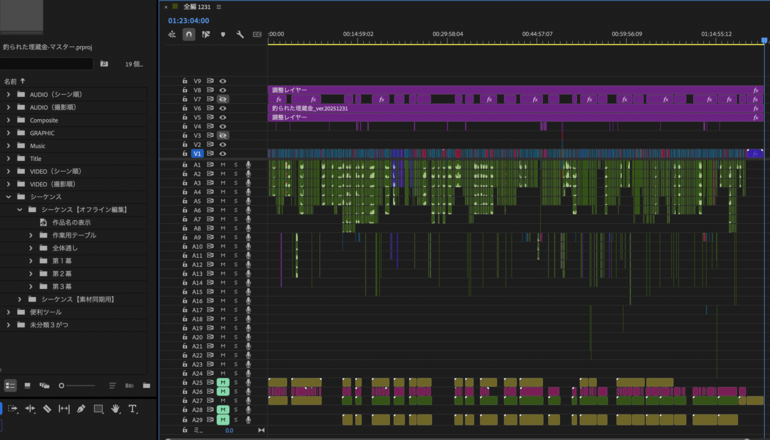This screenshot has width=770, height=440.
Task: Expand the GRAPHIC bin
Action: (9, 133)
